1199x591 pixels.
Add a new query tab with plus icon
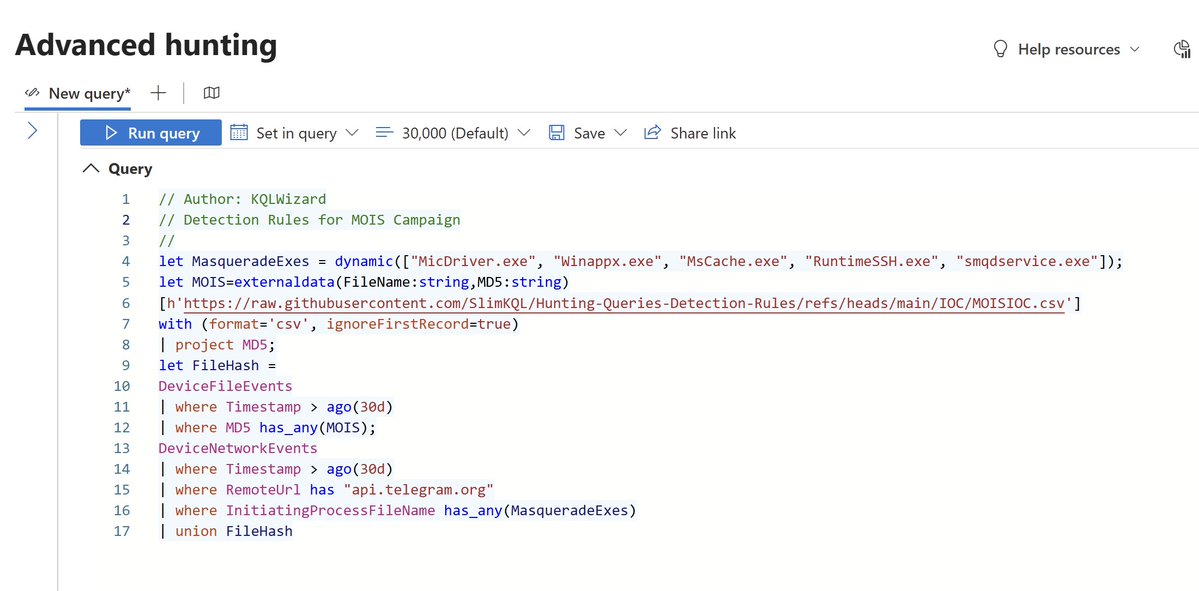click(158, 93)
